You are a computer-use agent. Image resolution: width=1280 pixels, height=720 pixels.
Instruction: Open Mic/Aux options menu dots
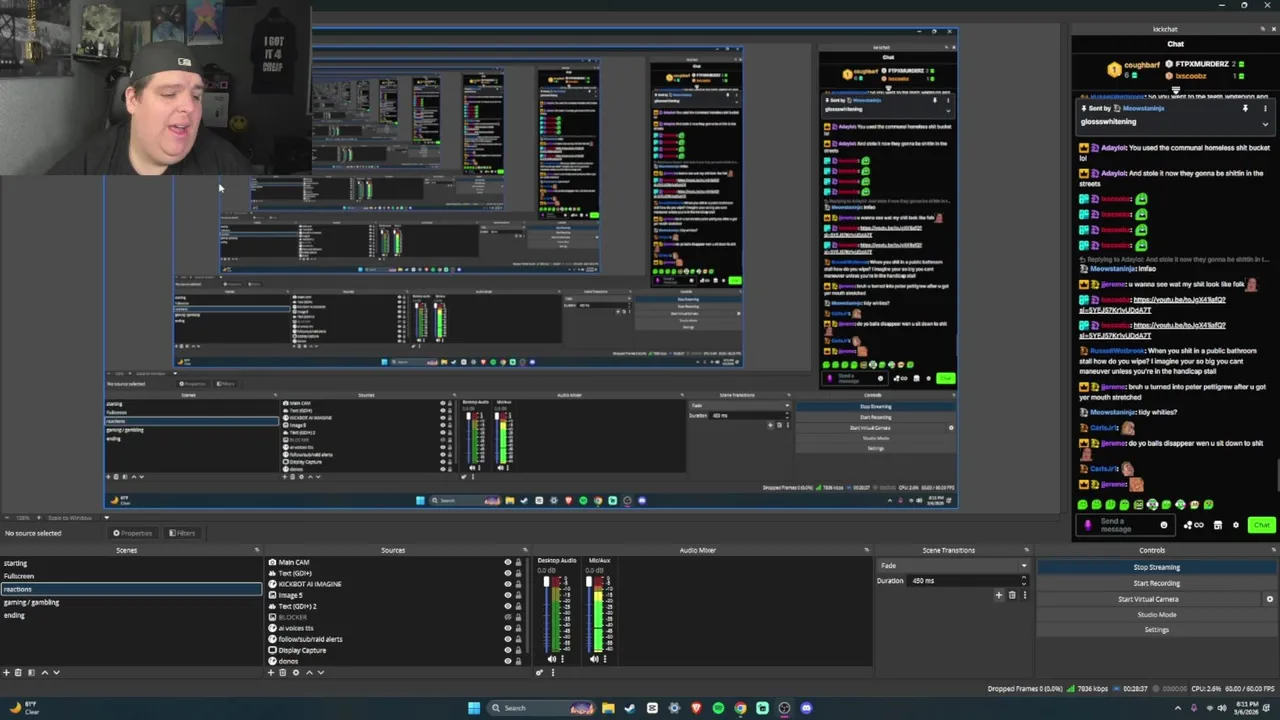click(x=605, y=659)
